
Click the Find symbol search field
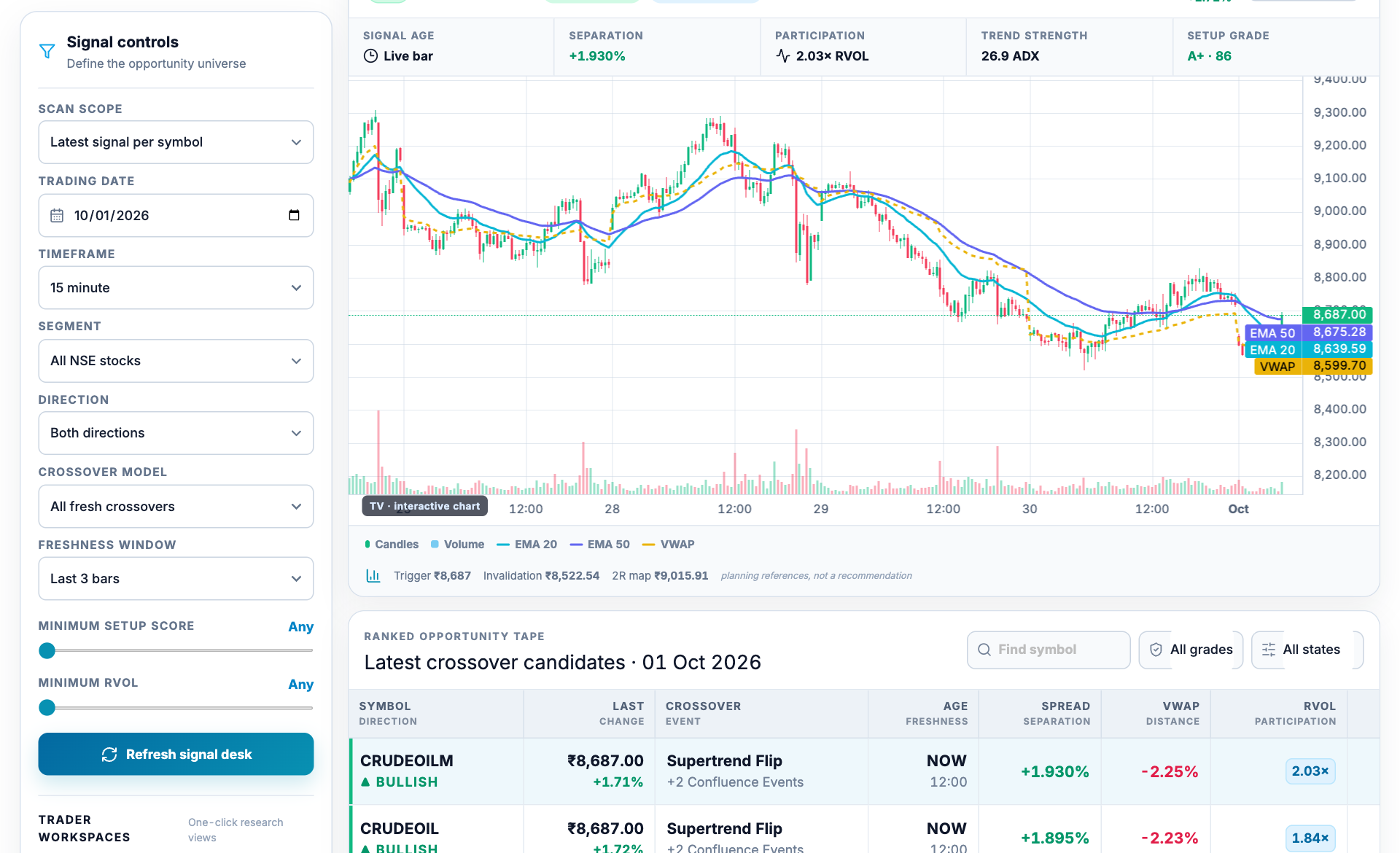point(1049,650)
